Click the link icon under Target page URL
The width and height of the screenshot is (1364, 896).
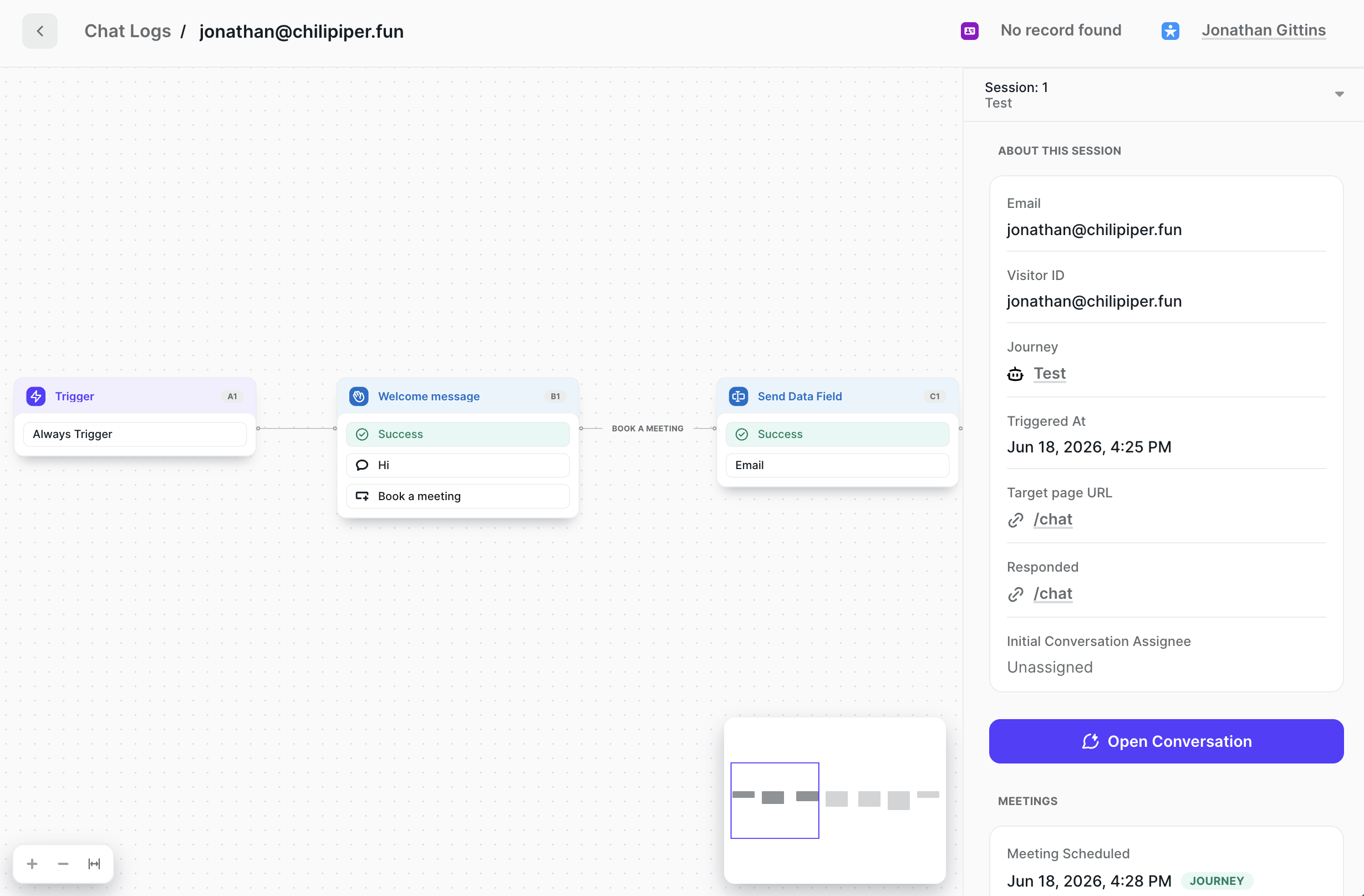coord(1016,520)
